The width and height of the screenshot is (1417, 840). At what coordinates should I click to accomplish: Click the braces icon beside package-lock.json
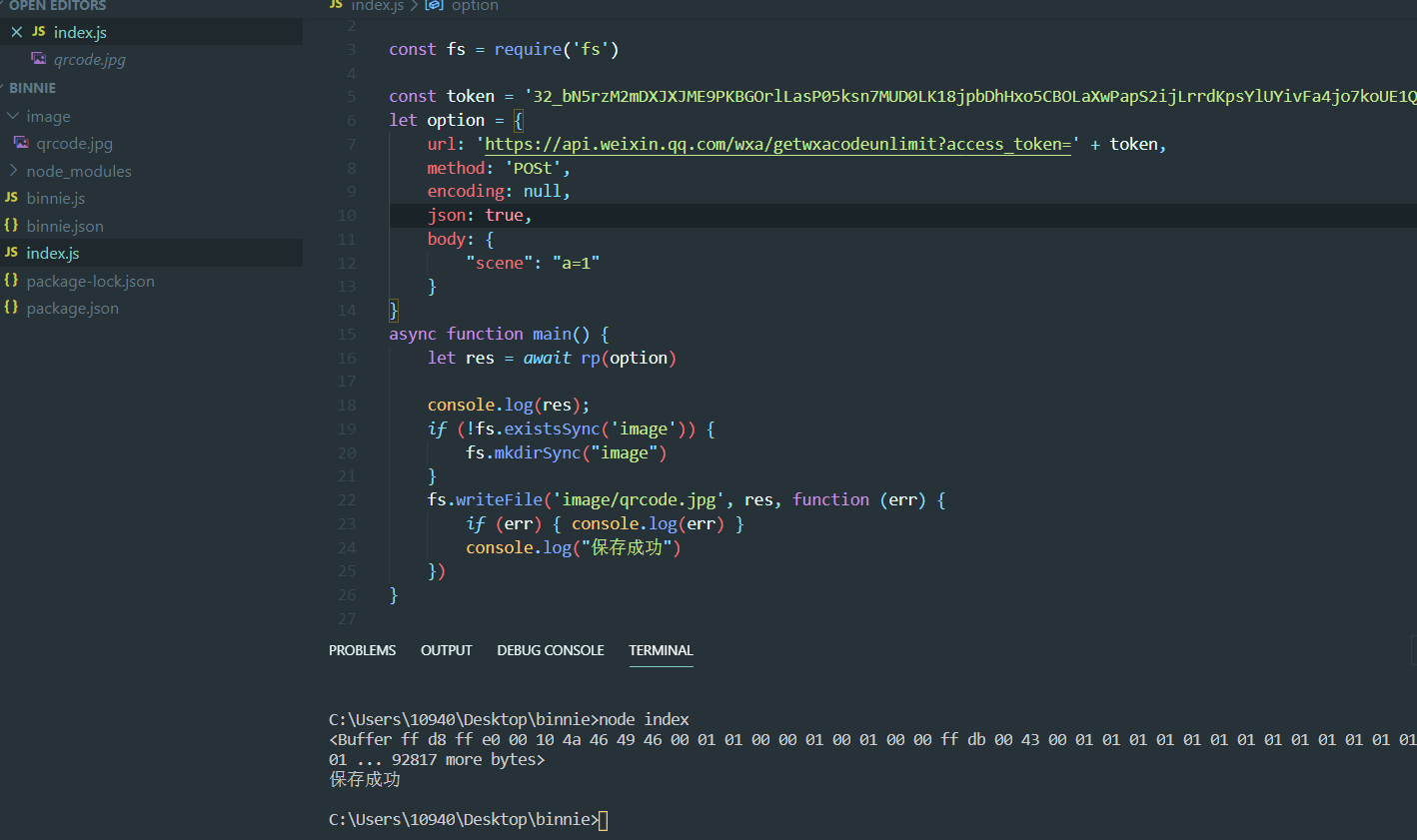pos(12,281)
